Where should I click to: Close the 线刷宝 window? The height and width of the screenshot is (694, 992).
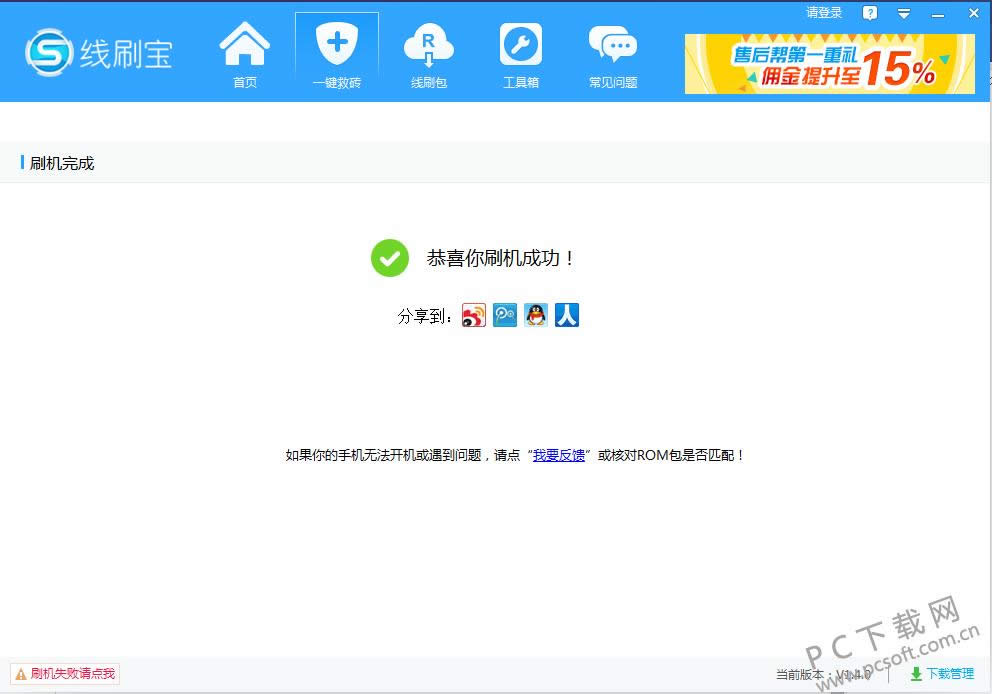pyautogui.click(x=973, y=14)
